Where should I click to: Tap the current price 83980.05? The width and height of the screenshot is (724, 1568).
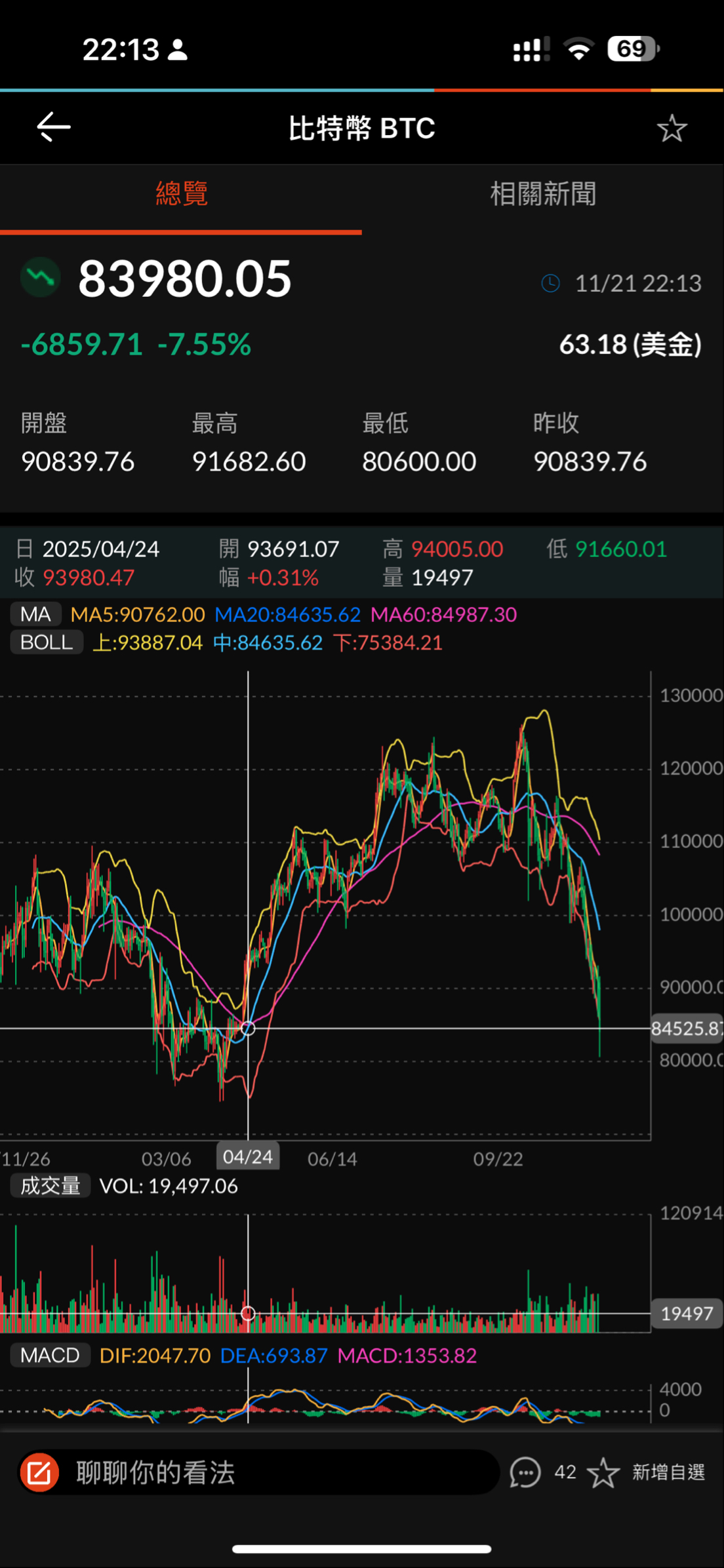pos(185,278)
